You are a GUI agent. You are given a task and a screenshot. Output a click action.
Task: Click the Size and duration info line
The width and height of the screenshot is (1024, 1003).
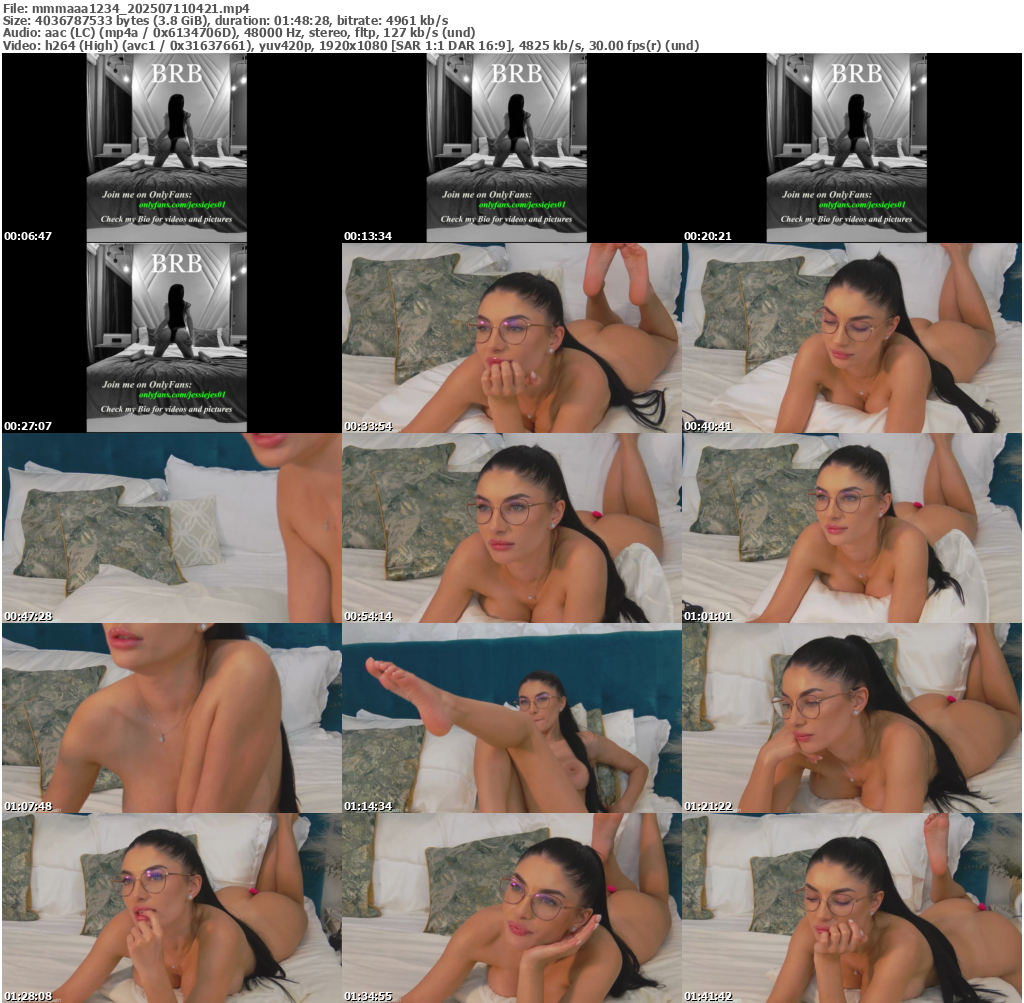click(225, 20)
